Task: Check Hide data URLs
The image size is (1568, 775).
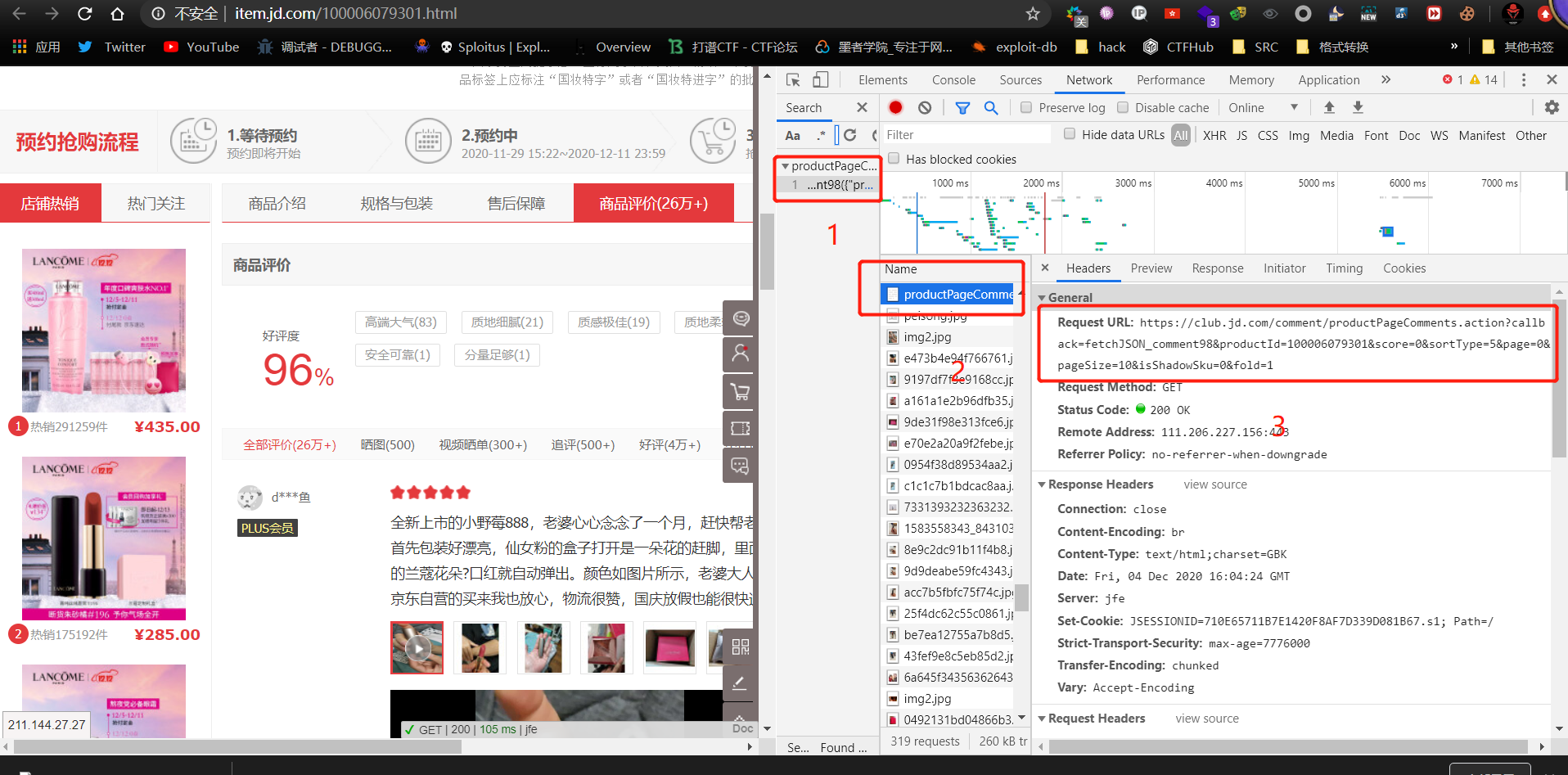Action: 1070,134
